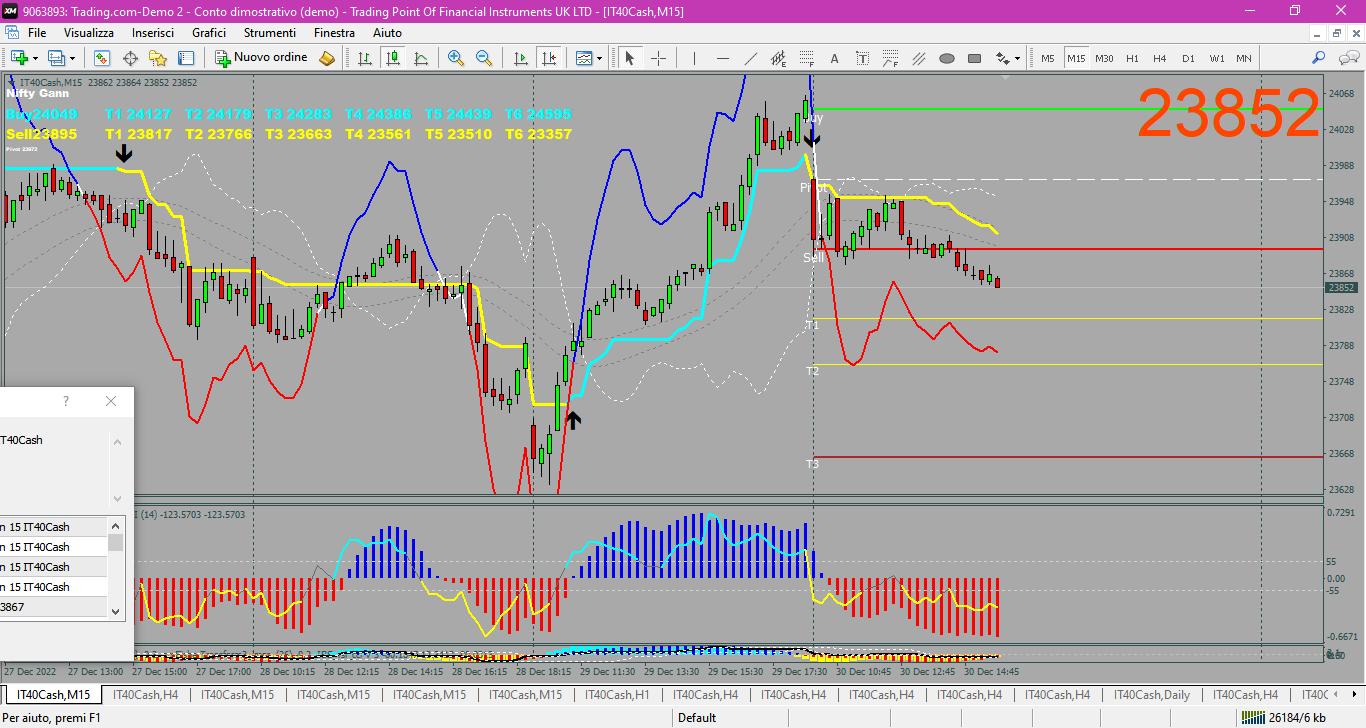Select the ellipse drawing tool
1366x728 pixels.
point(947,58)
